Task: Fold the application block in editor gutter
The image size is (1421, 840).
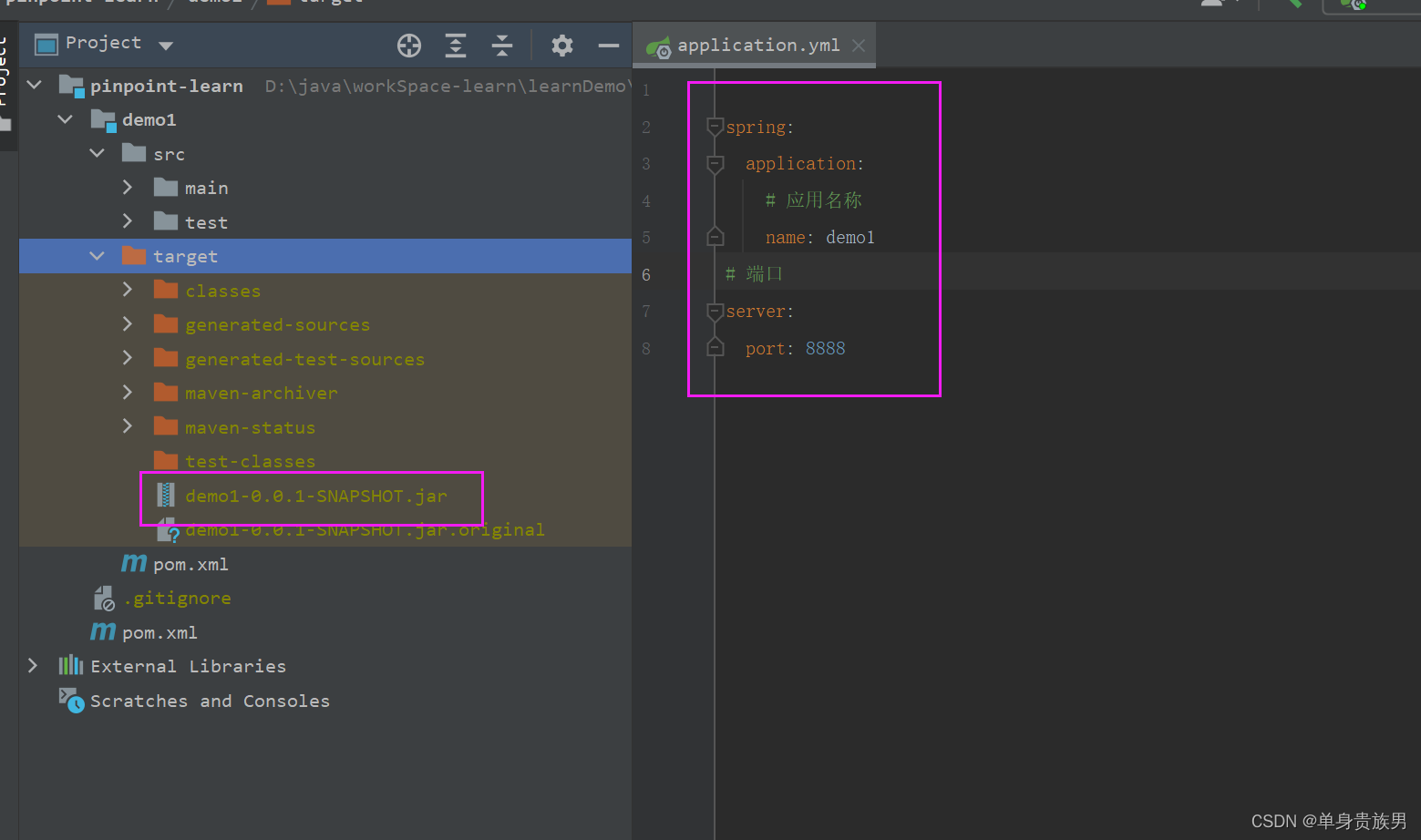Action: pyautogui.click(x=716, y=164)
